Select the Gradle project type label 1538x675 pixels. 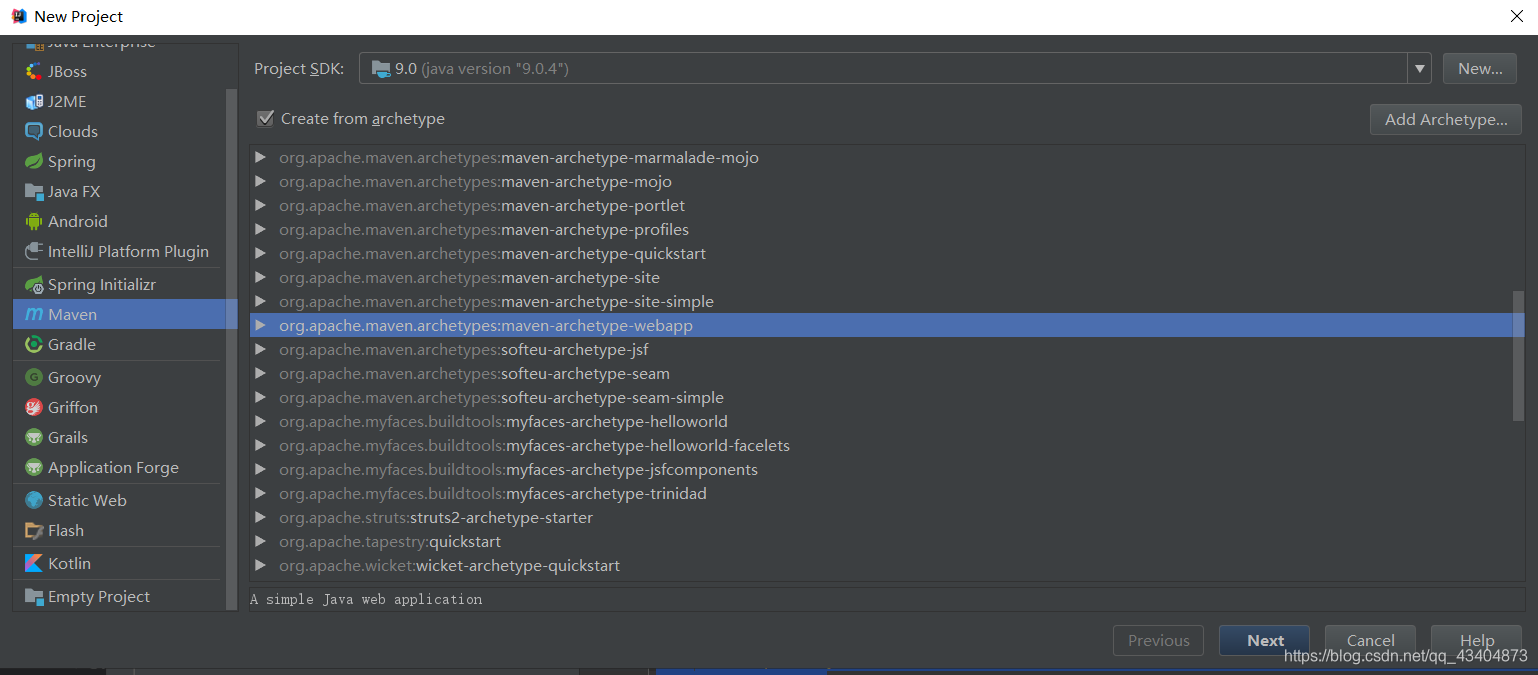(72, 344)
